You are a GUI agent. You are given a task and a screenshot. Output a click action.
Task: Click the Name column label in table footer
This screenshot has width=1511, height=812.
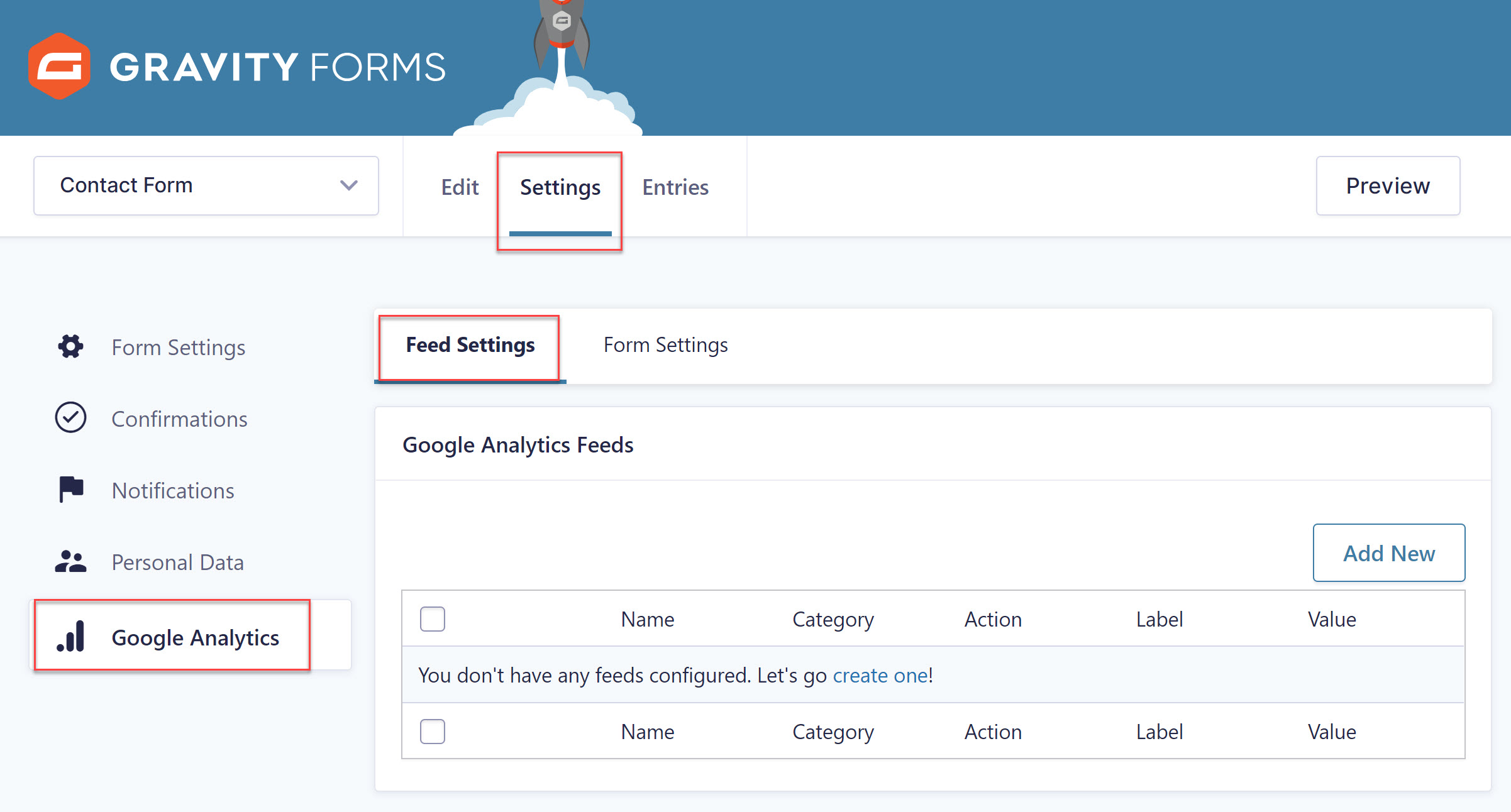[x=648, y=732]
